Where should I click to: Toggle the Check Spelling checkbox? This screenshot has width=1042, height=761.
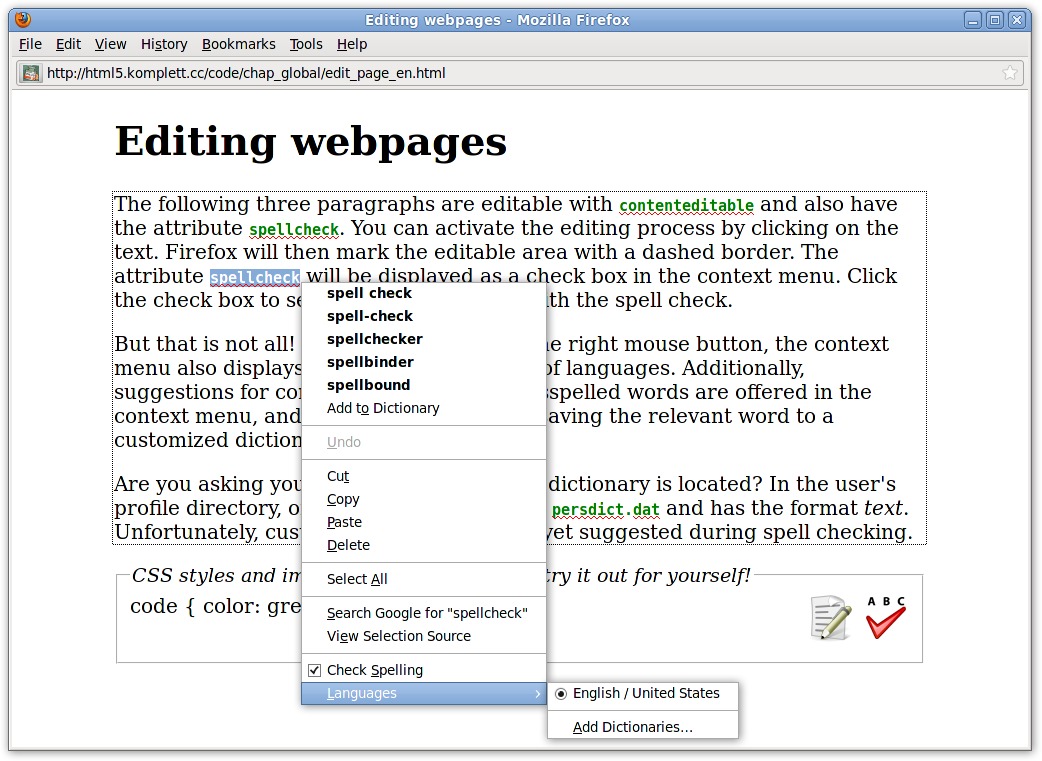(x=315, y=670)
